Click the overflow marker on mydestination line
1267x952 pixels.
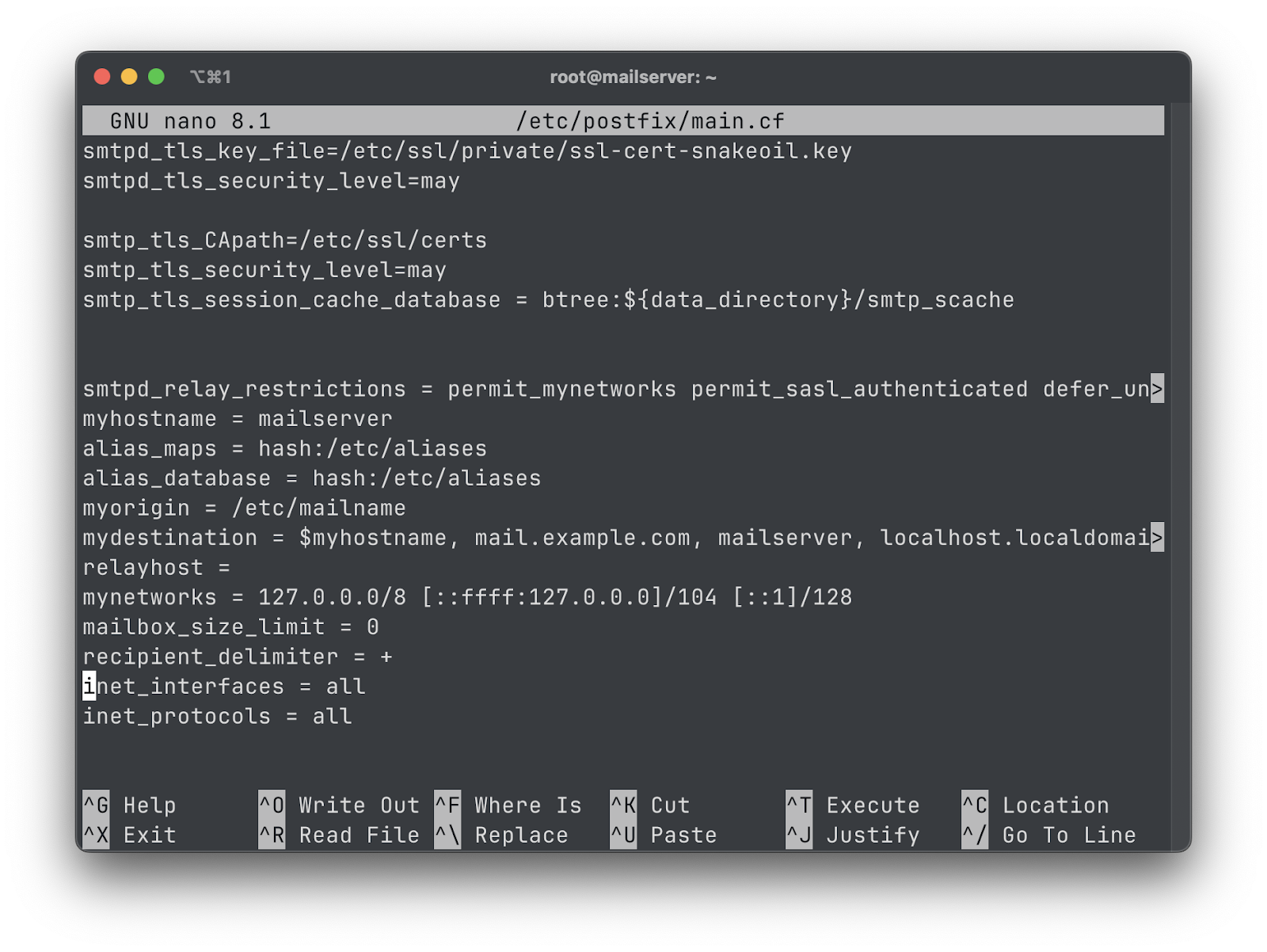point(1157,538)
